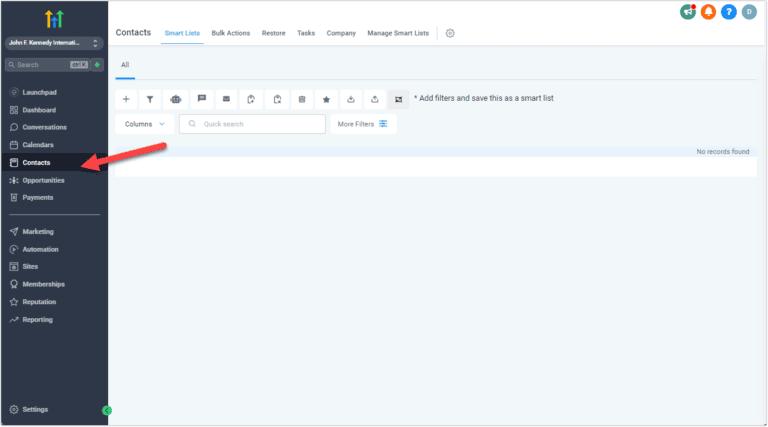Switch to the Bulk Actions tab
Screen dimensions: 768x427
[231, 33]
